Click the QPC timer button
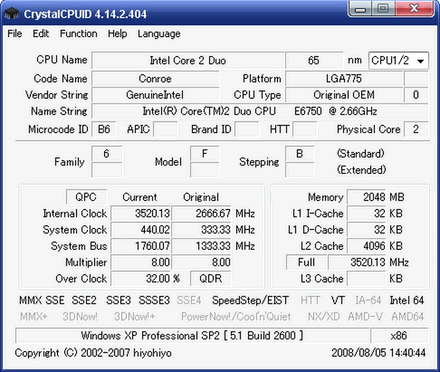Image resolution: width=440 pixels, height=372 pixels. point(86,197)
